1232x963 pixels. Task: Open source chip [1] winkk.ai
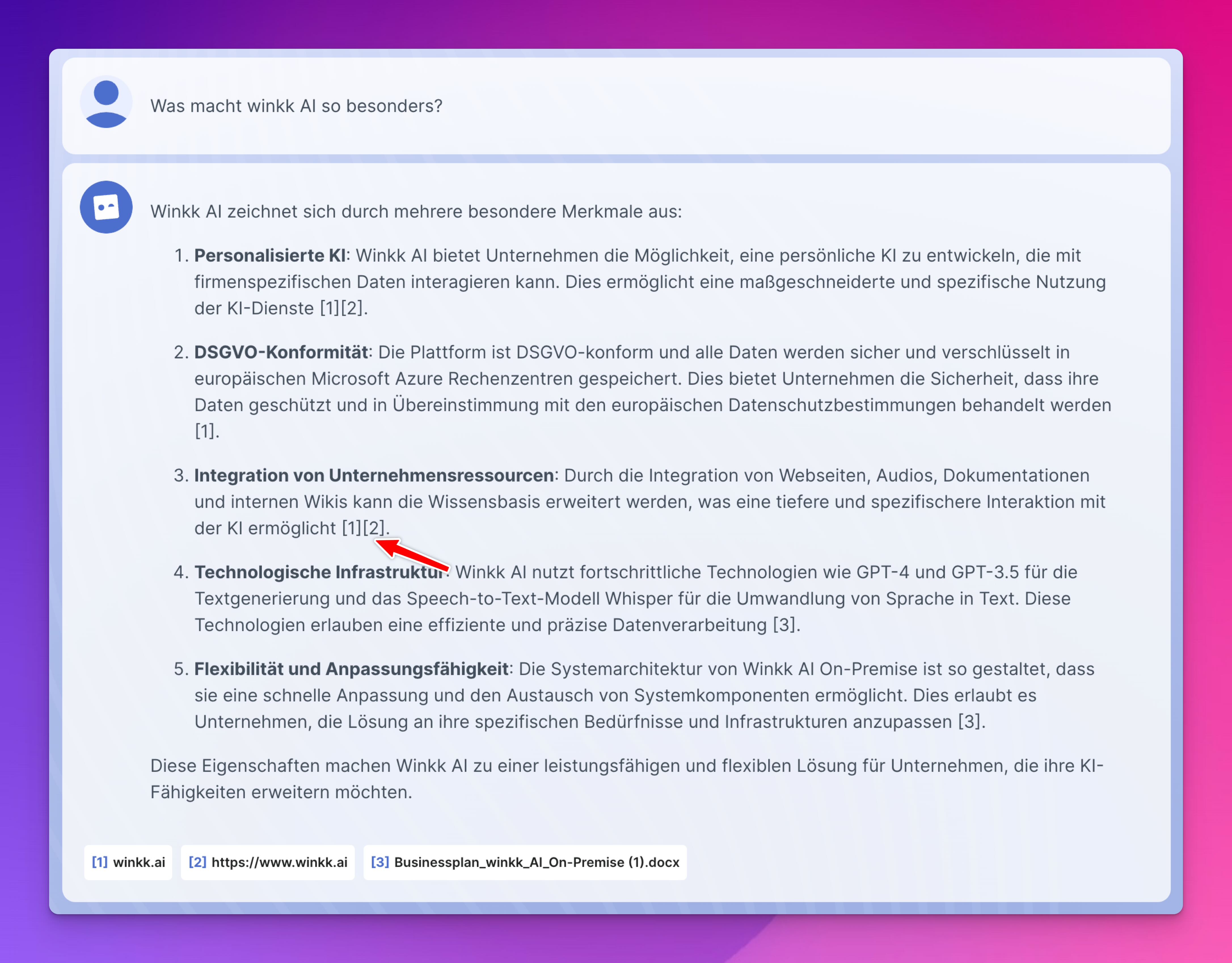pos(128,863)
